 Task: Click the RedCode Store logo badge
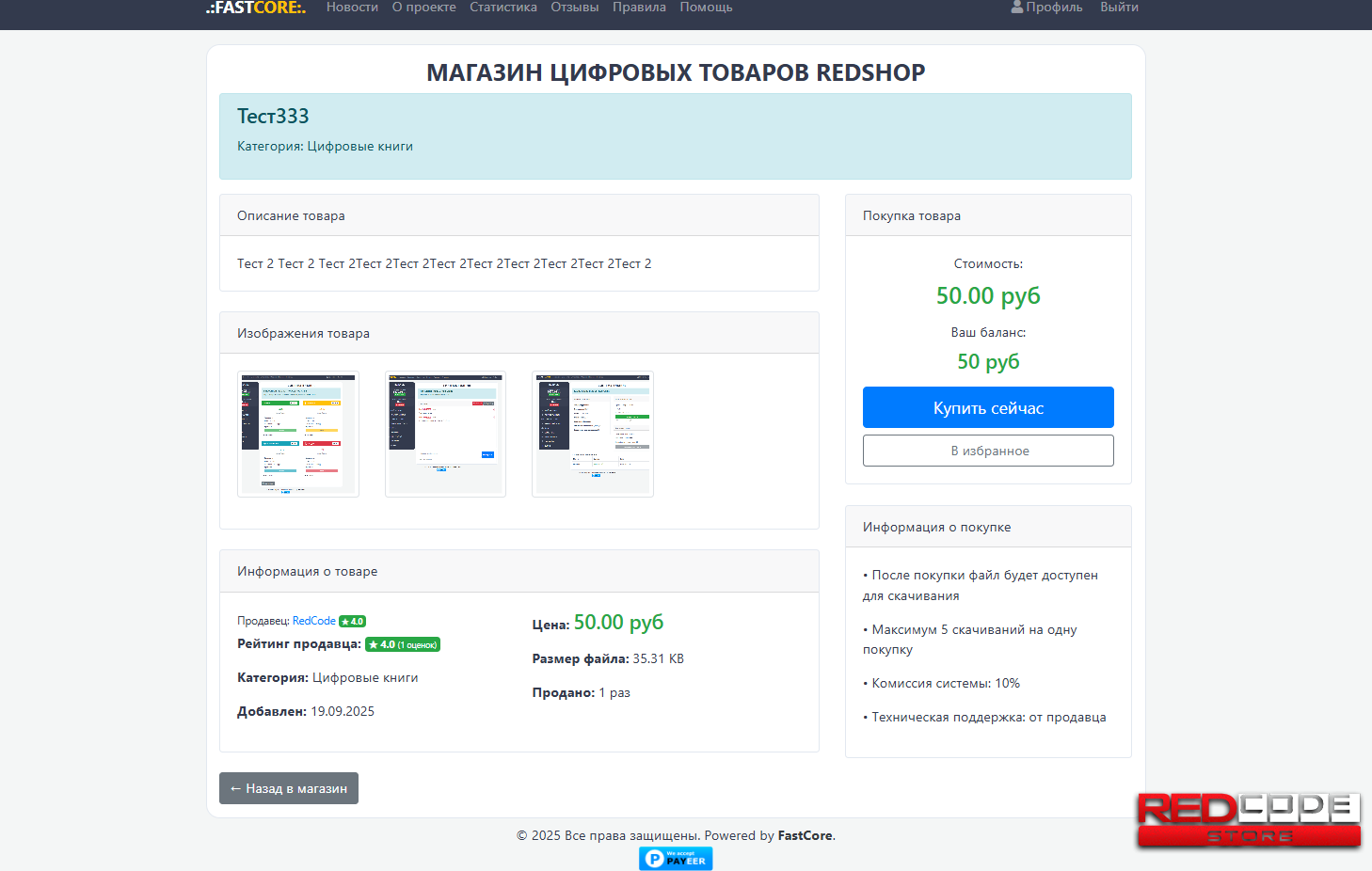click(x=1248, y=820)
